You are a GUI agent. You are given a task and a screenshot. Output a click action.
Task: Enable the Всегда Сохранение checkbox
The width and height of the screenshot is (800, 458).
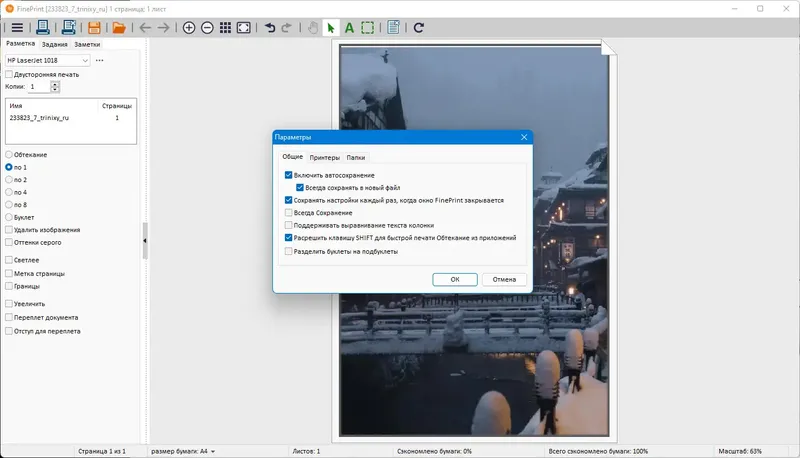(289, 213)
